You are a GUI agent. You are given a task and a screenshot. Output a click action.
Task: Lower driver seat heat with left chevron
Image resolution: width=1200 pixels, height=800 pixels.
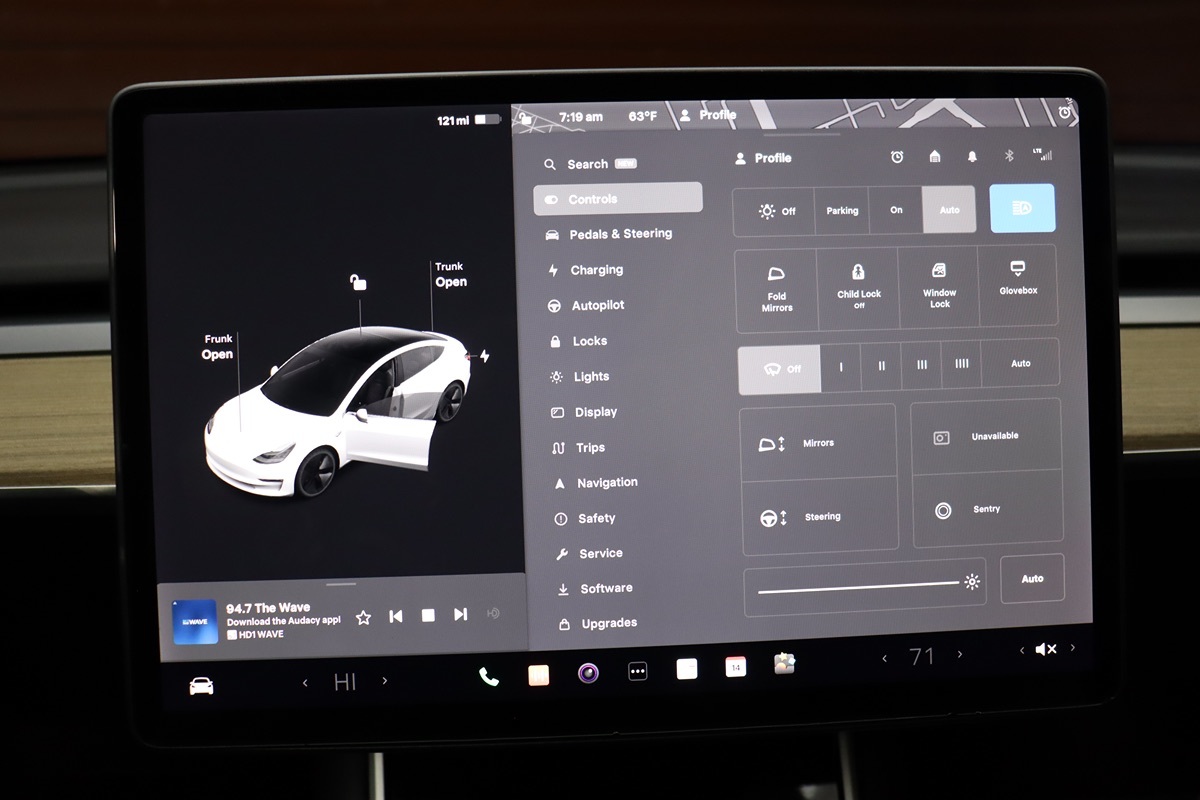coord(305,682)
